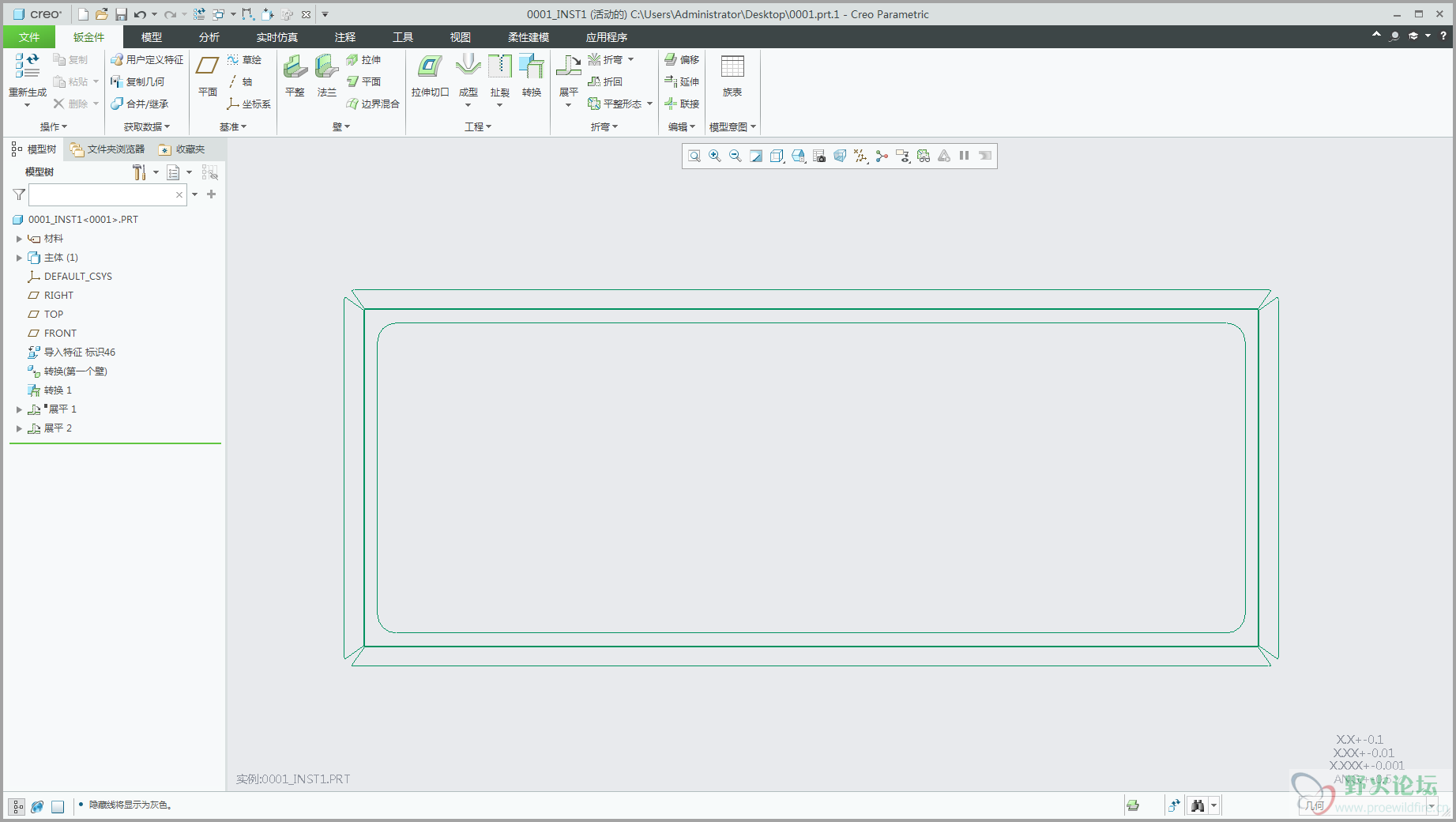
Task: Open display style wireframe cube icon
Action: tap(777, 156)
